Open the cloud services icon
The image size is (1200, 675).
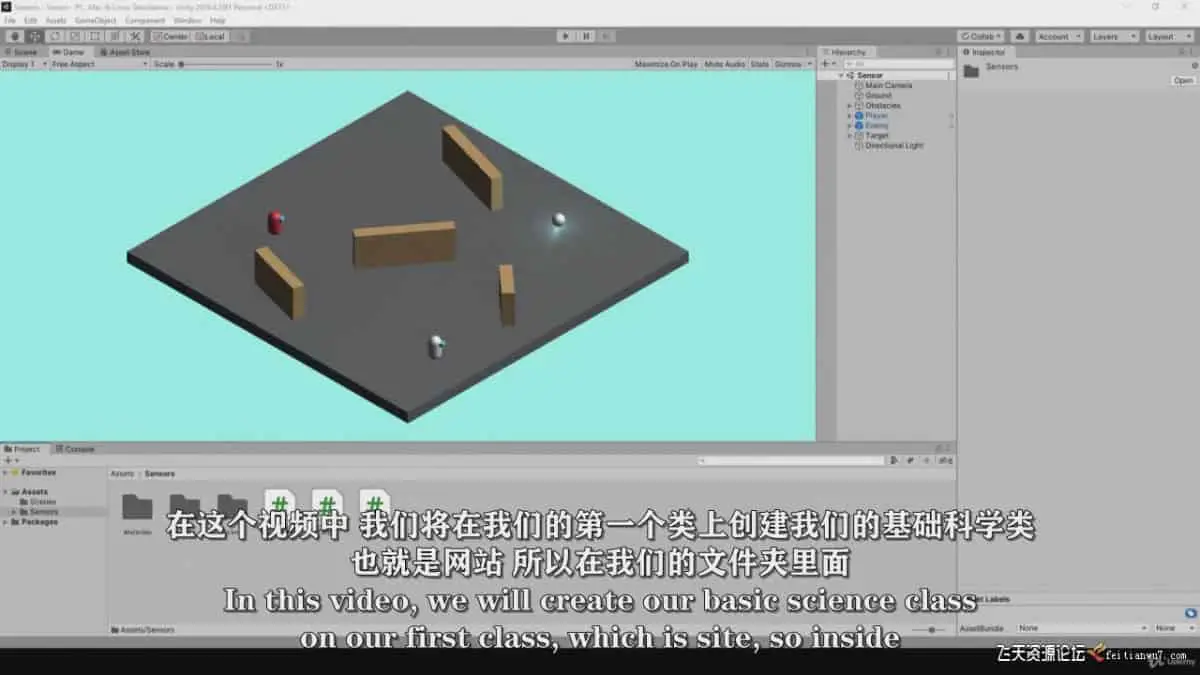tap(1020, 36)
